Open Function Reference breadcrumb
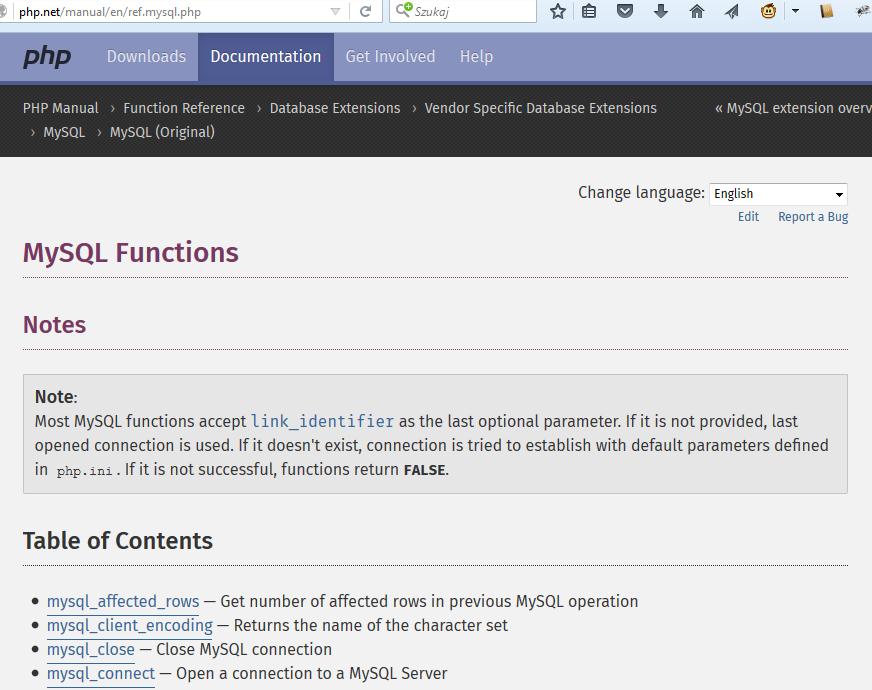The height and width of the screenshot is (690, 872). (184, 108)
